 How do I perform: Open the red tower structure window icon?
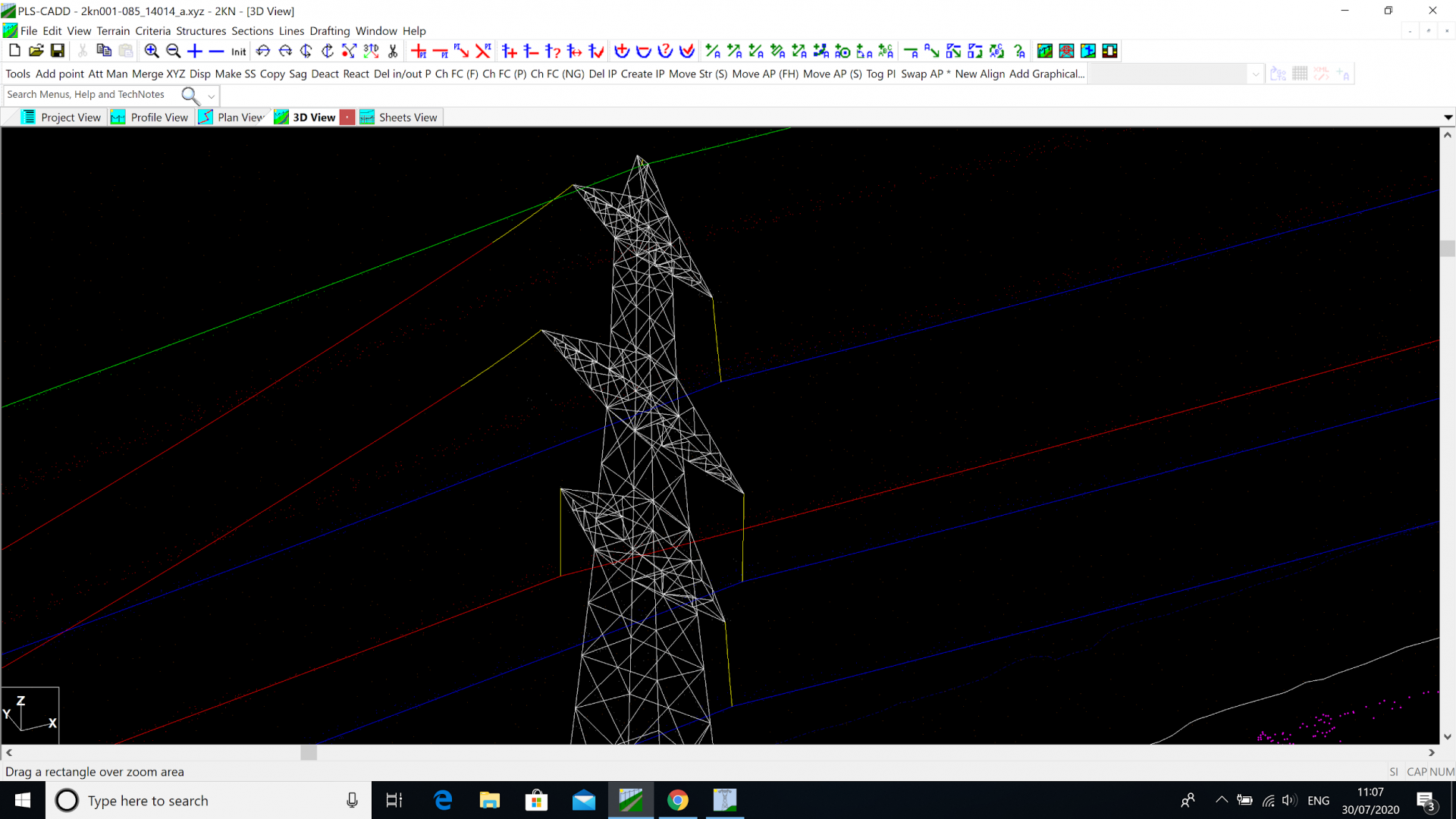click(x=1066, y=51)
